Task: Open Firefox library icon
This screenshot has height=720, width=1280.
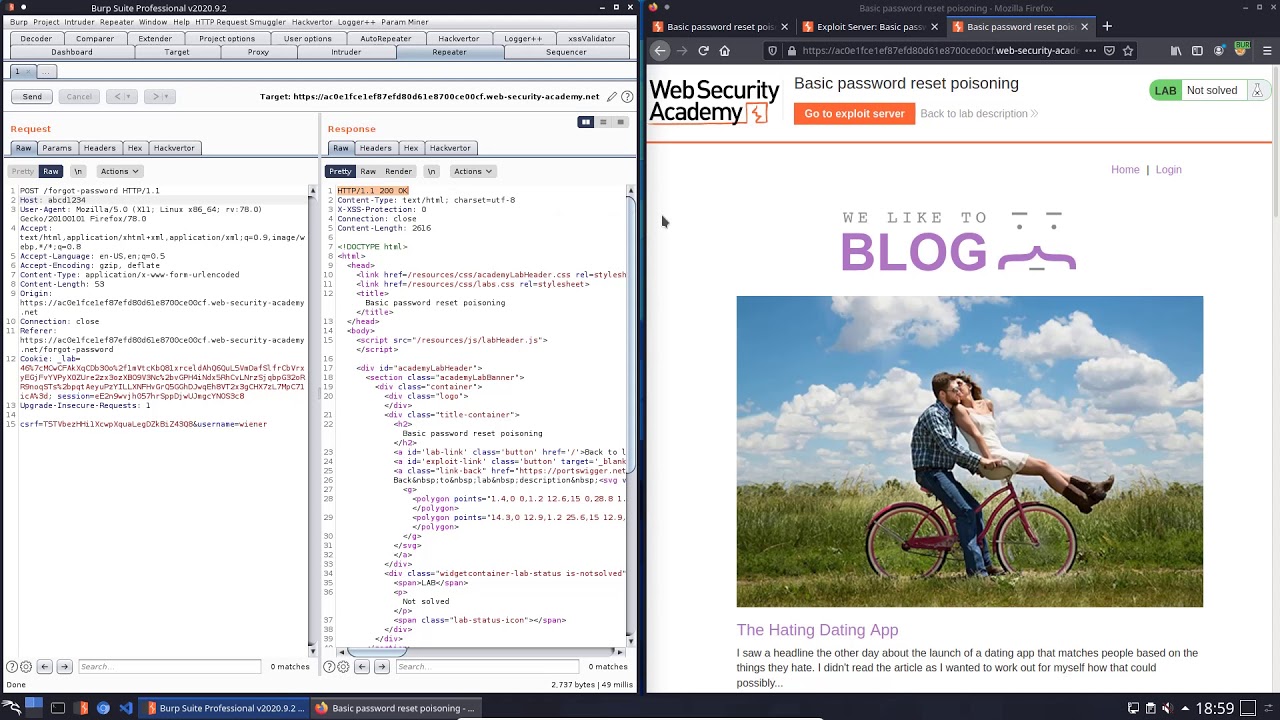Action: pyautogui.click(x=1177, y=51)
